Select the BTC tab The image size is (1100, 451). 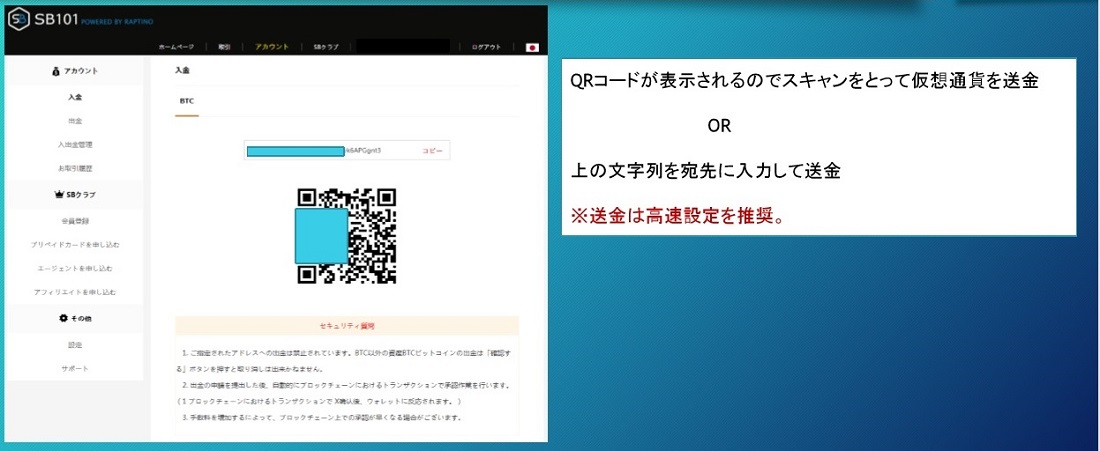187,102
